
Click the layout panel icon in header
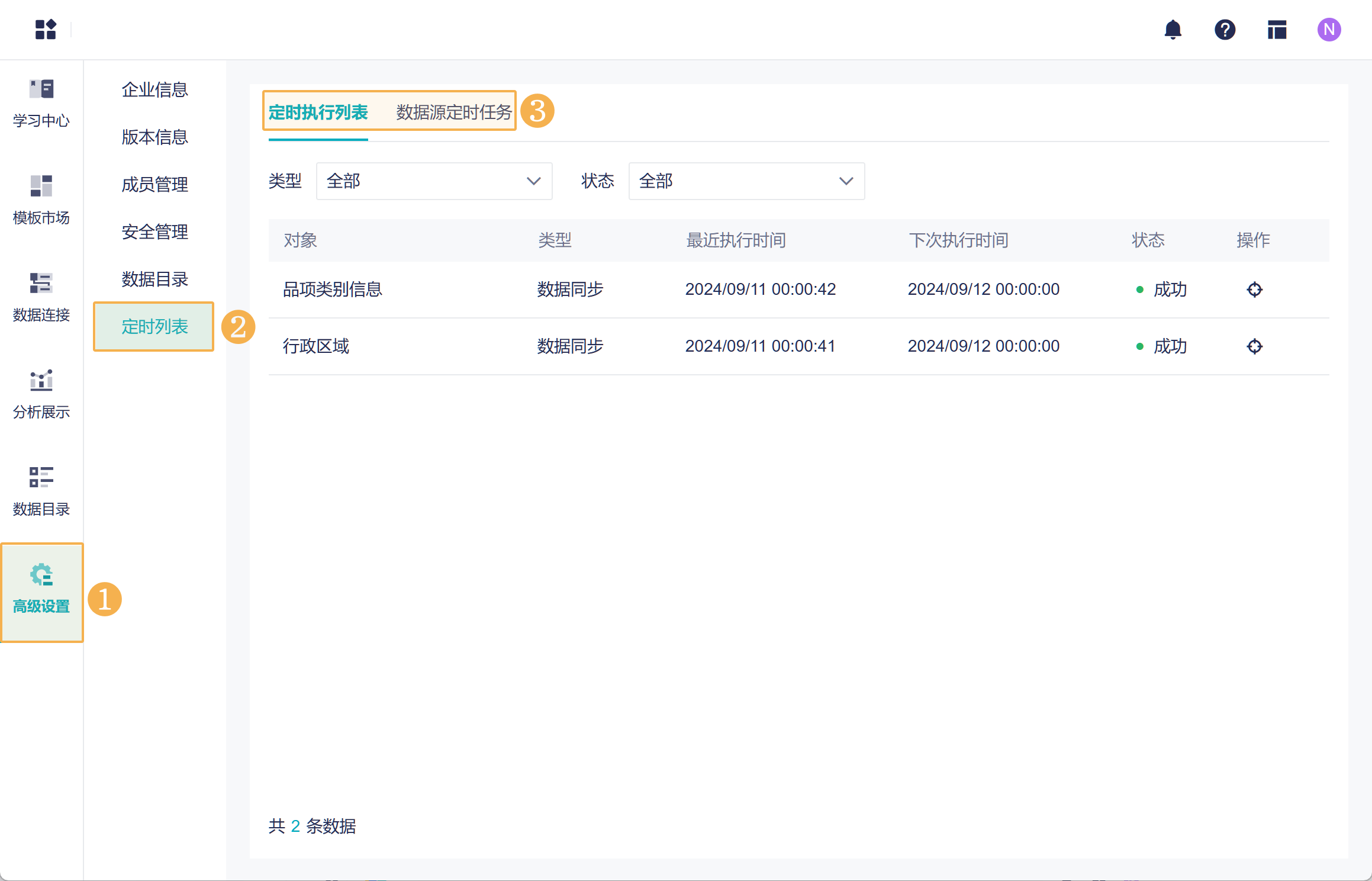point(1277,30)
